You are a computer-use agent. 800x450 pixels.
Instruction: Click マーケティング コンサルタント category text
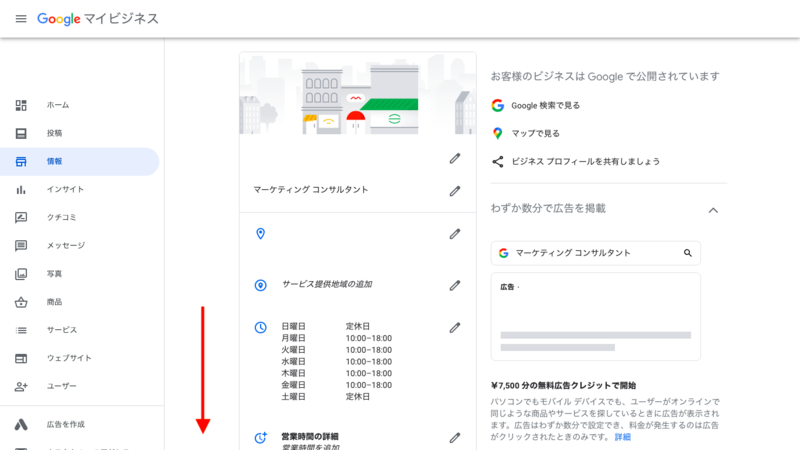click(310, 190)
